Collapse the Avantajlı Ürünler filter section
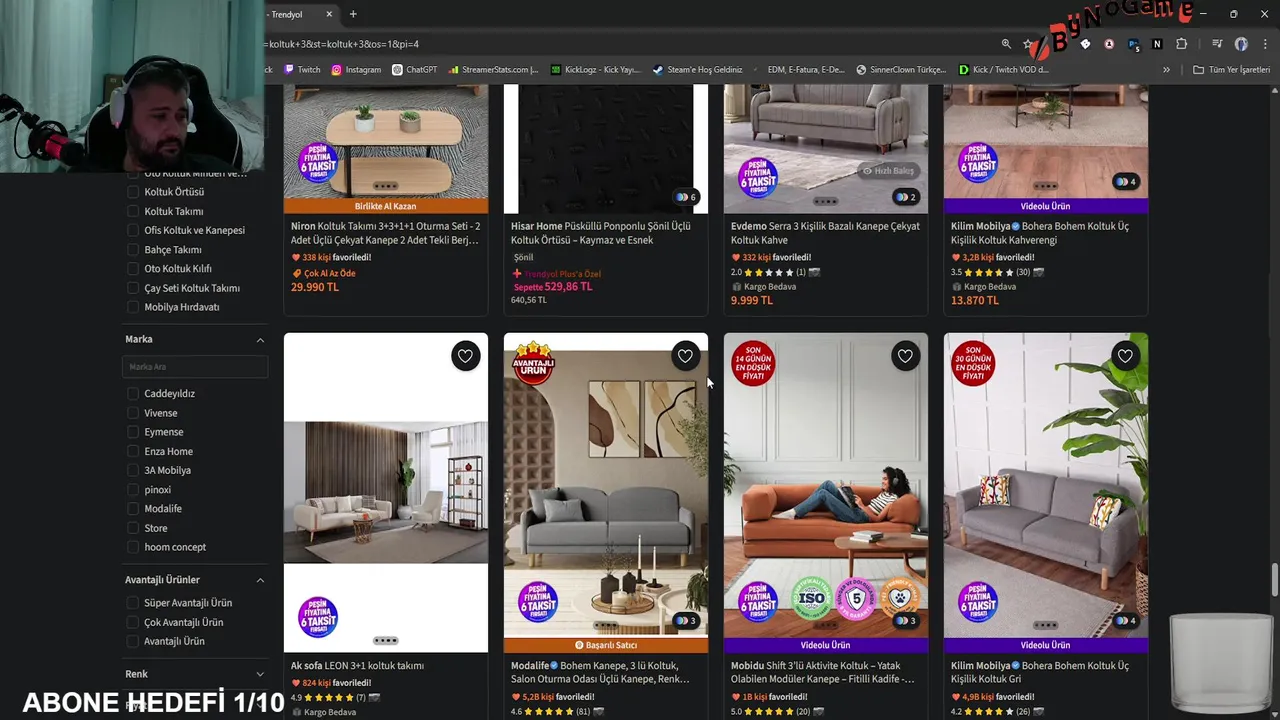This screenshot has height=720, width=1280. pyautogui.click(x=260, y=580)
